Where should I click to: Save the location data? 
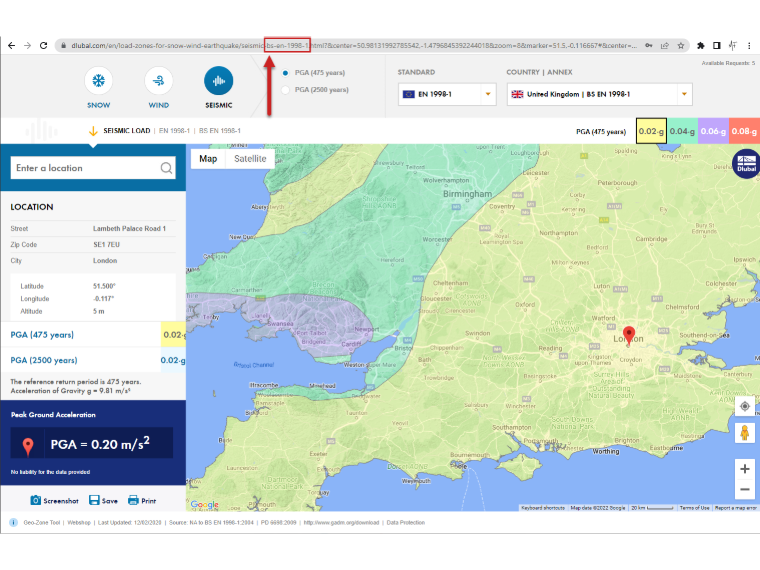(103, 501)
